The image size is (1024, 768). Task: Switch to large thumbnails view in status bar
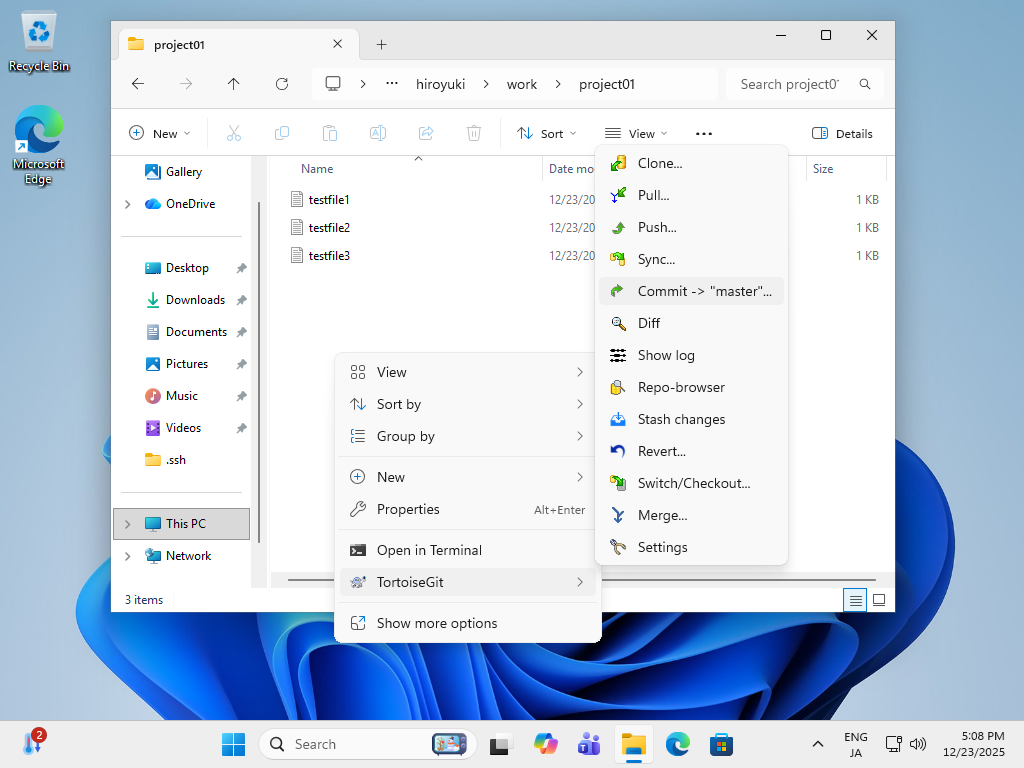[879, 600]
